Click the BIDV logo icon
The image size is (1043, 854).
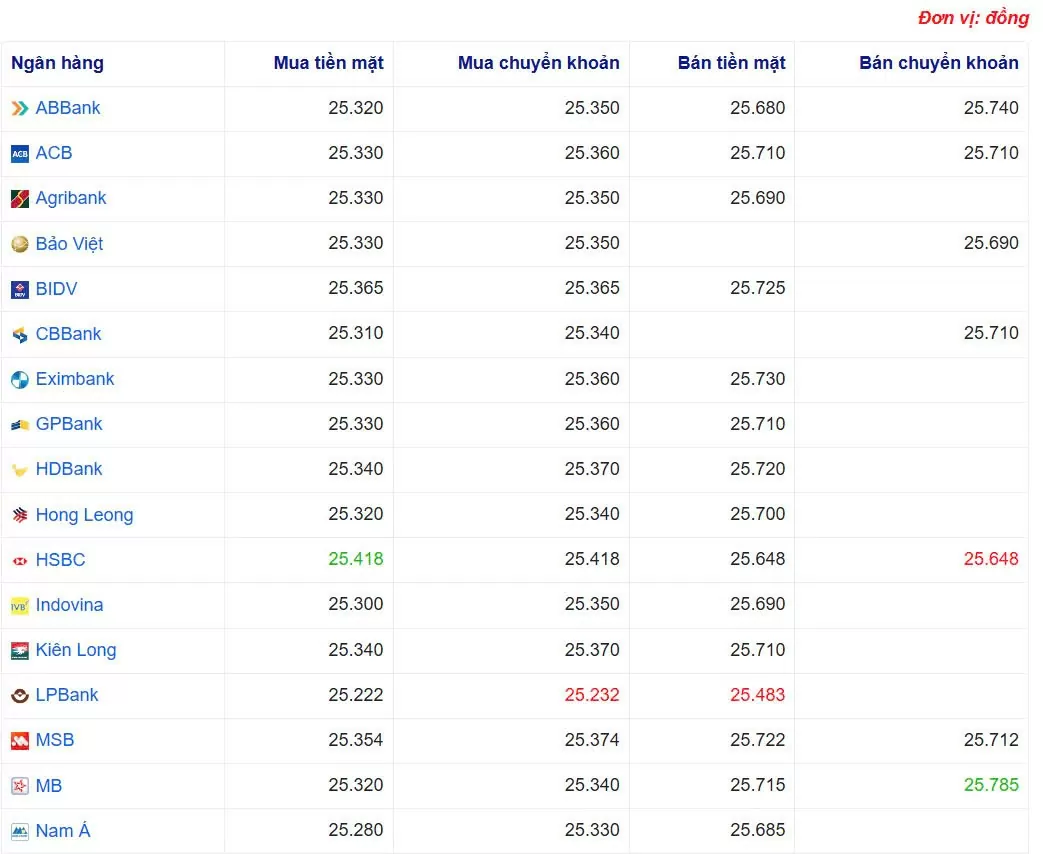[x=20, y=290]
